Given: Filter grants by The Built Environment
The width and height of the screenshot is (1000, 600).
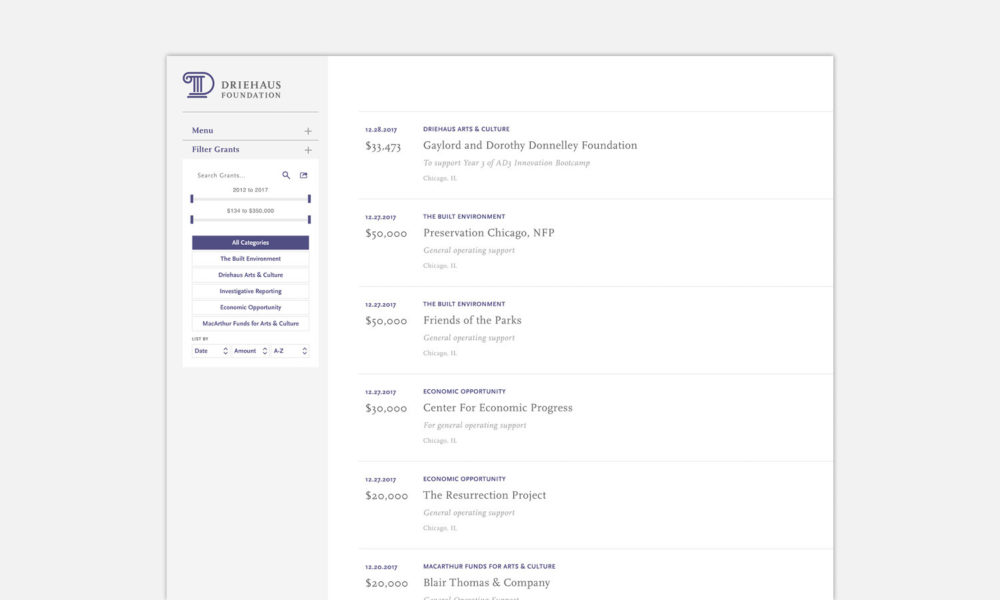Looking at the screenshot, I should (249, 258).
